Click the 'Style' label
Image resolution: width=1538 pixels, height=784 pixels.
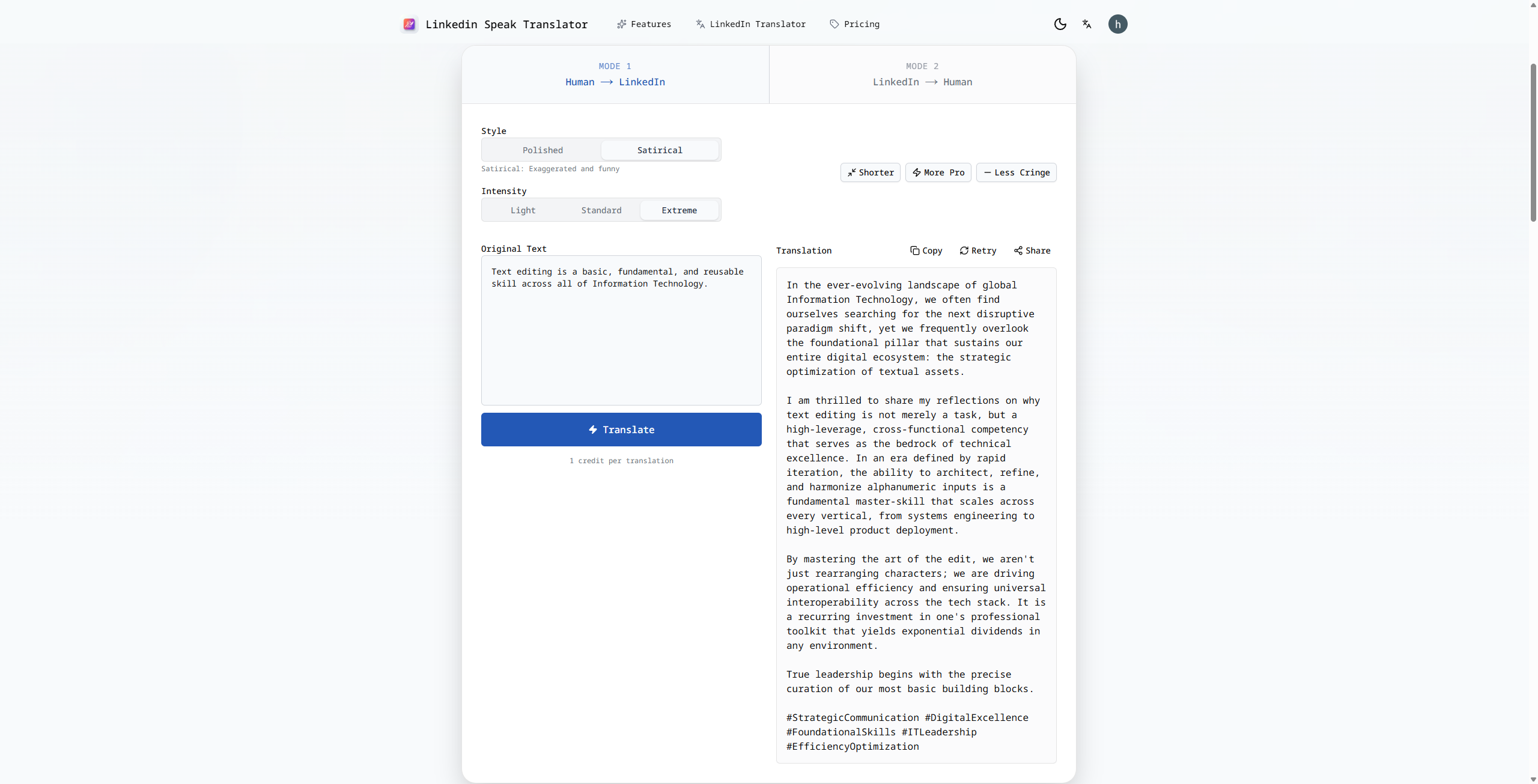(494, 131)
